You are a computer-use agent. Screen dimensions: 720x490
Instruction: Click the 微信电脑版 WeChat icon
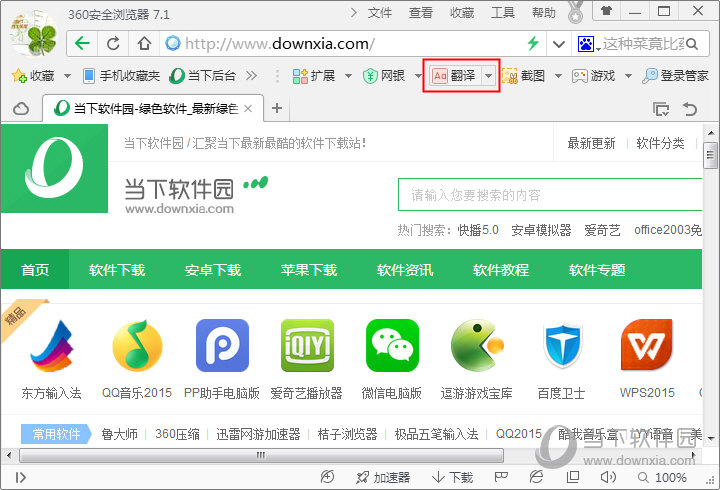(392, 345)
